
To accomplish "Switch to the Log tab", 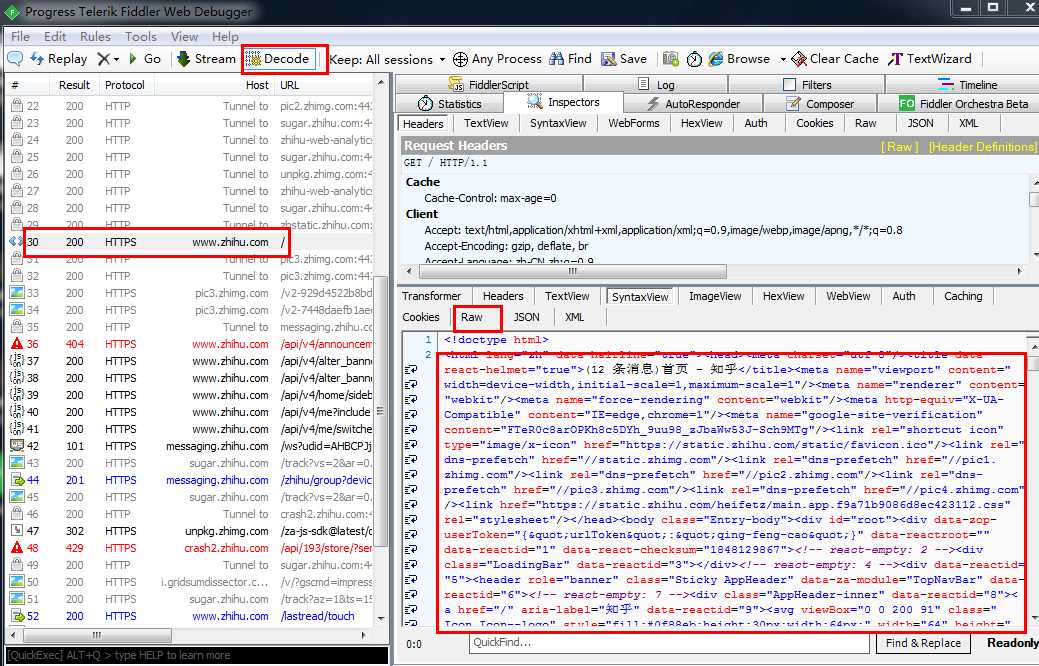I will [656, 84].
